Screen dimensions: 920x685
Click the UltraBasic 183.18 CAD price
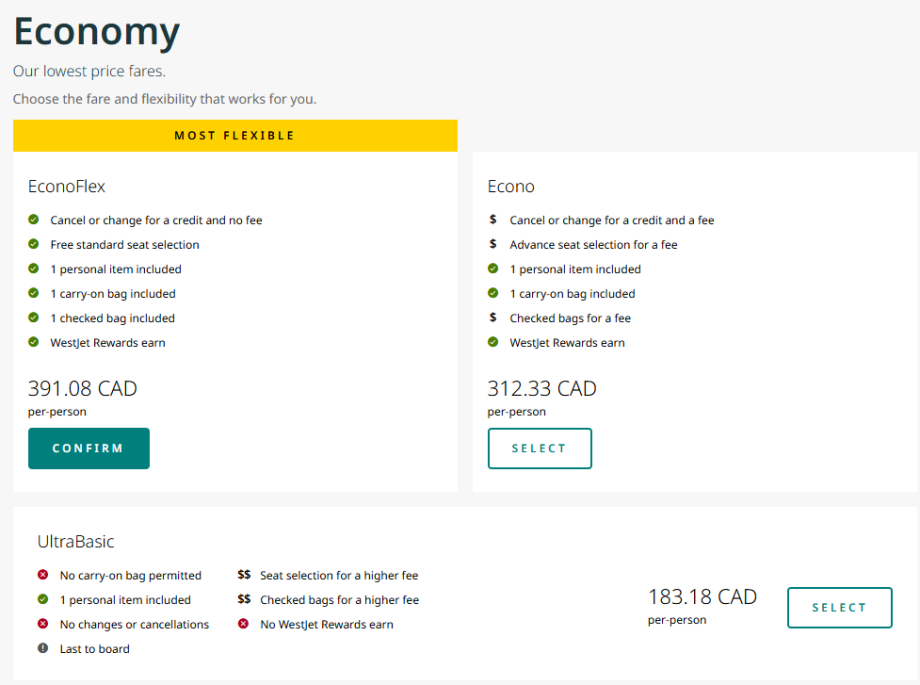tap(702, 597)
